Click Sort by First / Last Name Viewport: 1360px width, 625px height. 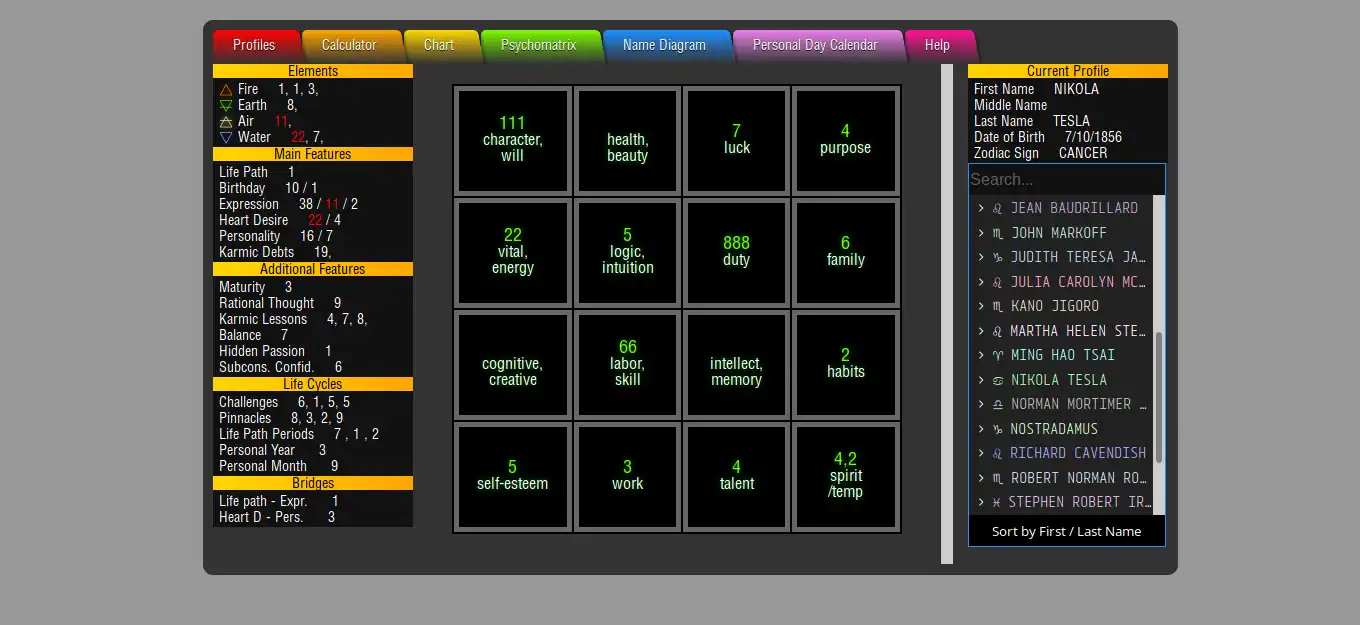1066,531
